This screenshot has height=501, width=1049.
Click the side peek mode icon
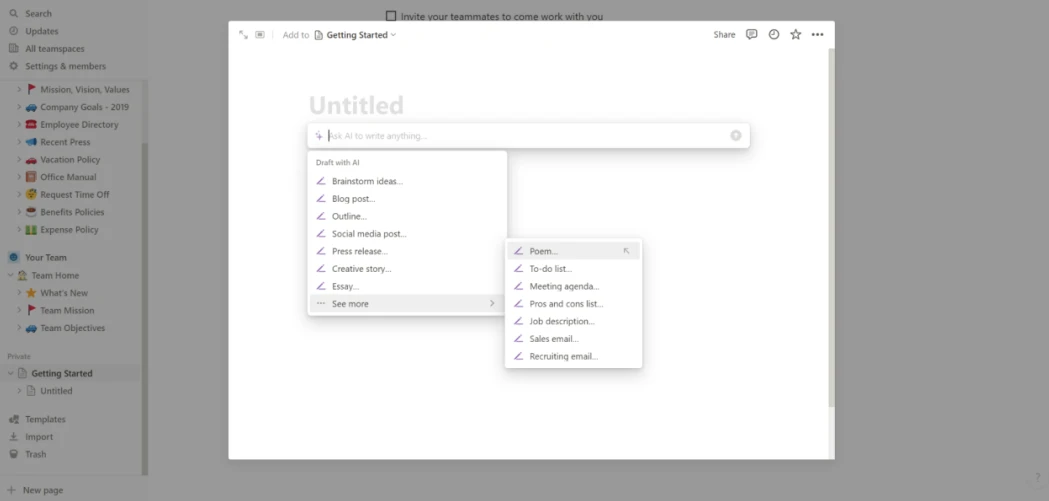260,35
